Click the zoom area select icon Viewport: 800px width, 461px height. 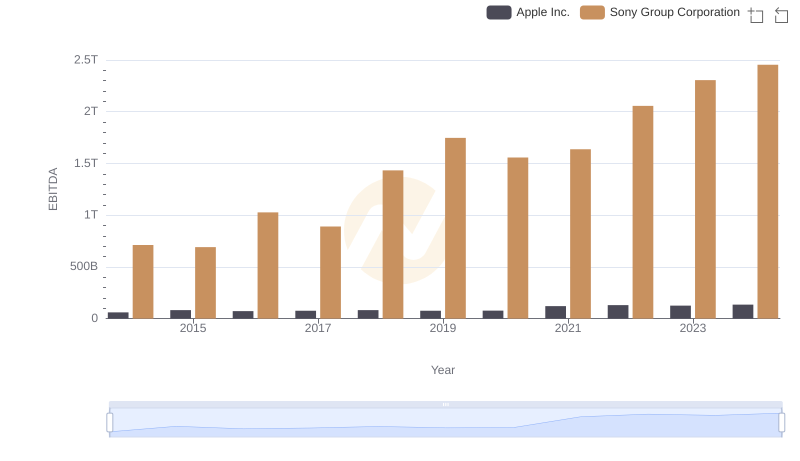(756, 15)
